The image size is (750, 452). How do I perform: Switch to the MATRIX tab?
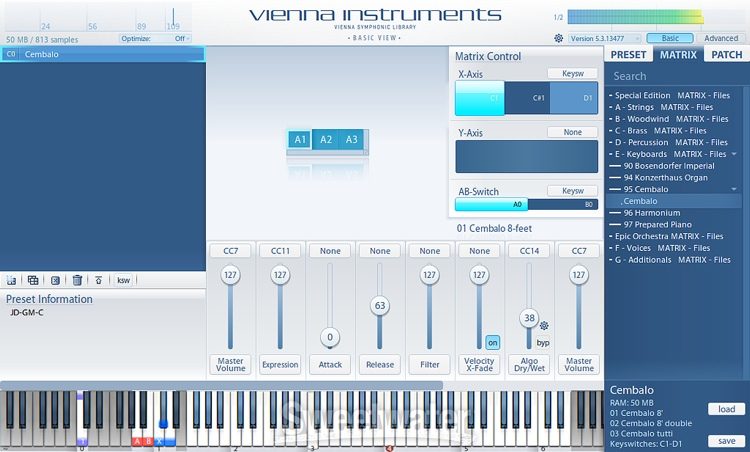pos(678,55)
